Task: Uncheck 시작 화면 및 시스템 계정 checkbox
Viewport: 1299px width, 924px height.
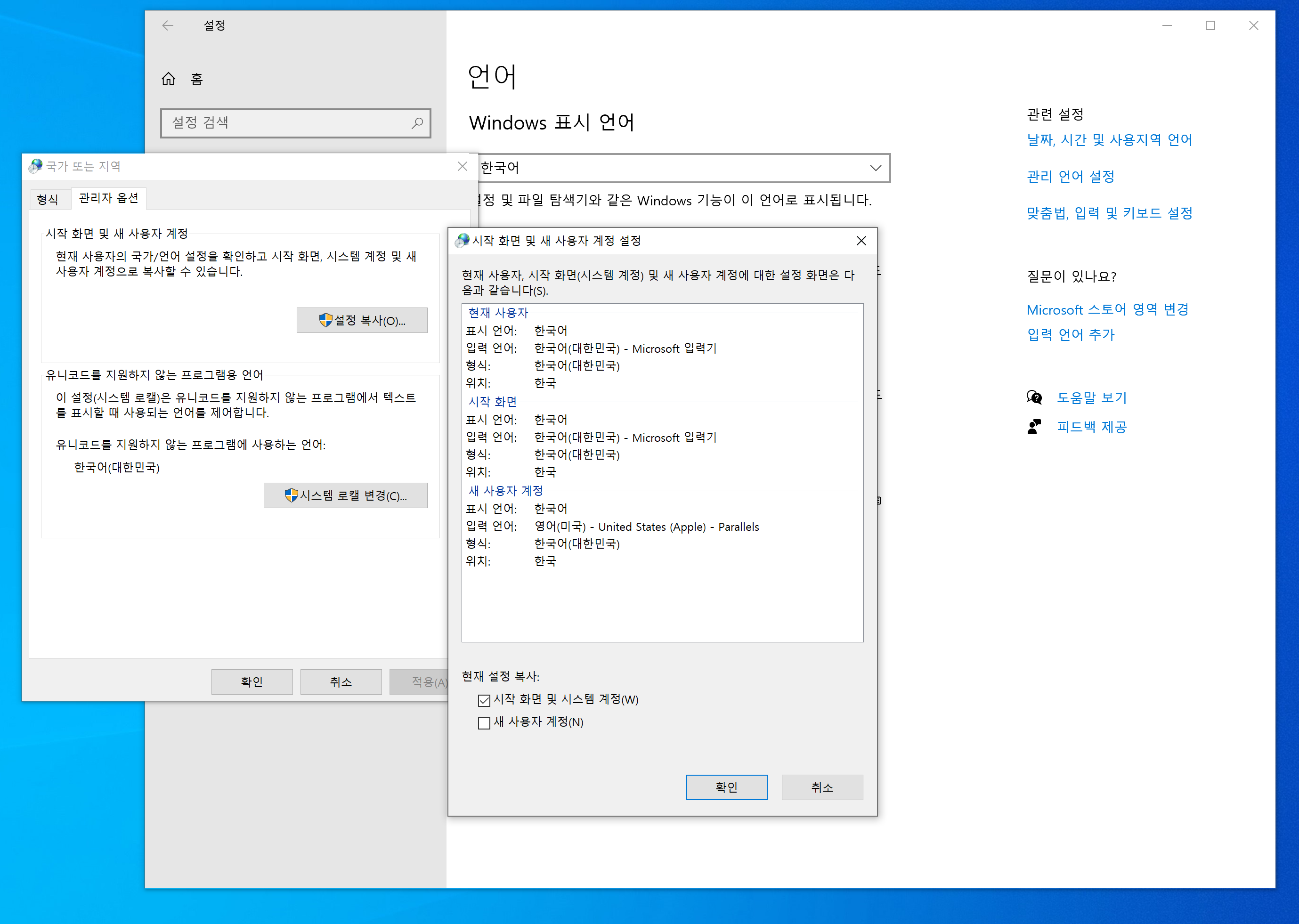Action: (484, 700)
